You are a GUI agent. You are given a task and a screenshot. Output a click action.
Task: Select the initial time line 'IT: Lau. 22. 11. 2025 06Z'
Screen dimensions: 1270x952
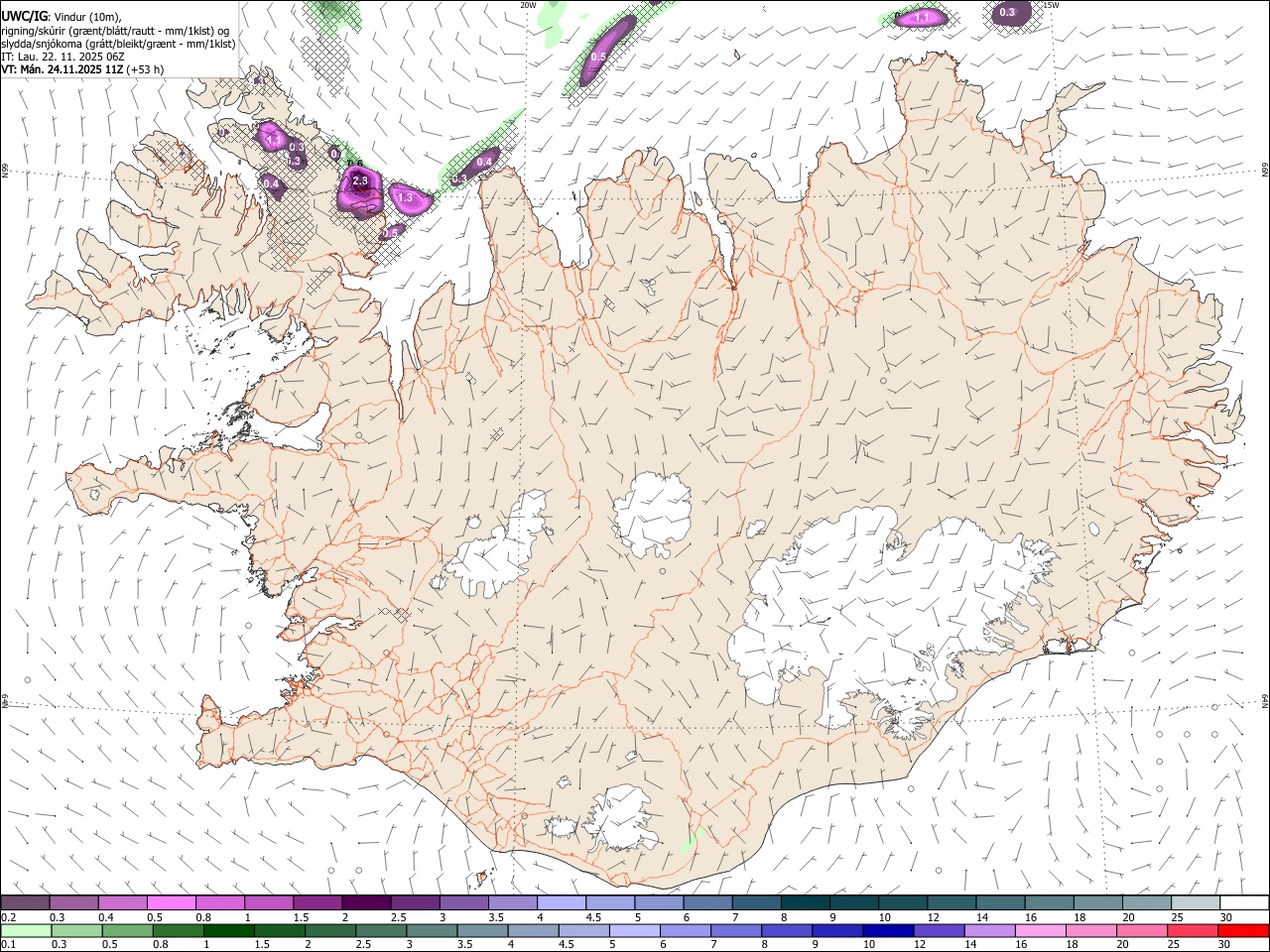point(63,57)
